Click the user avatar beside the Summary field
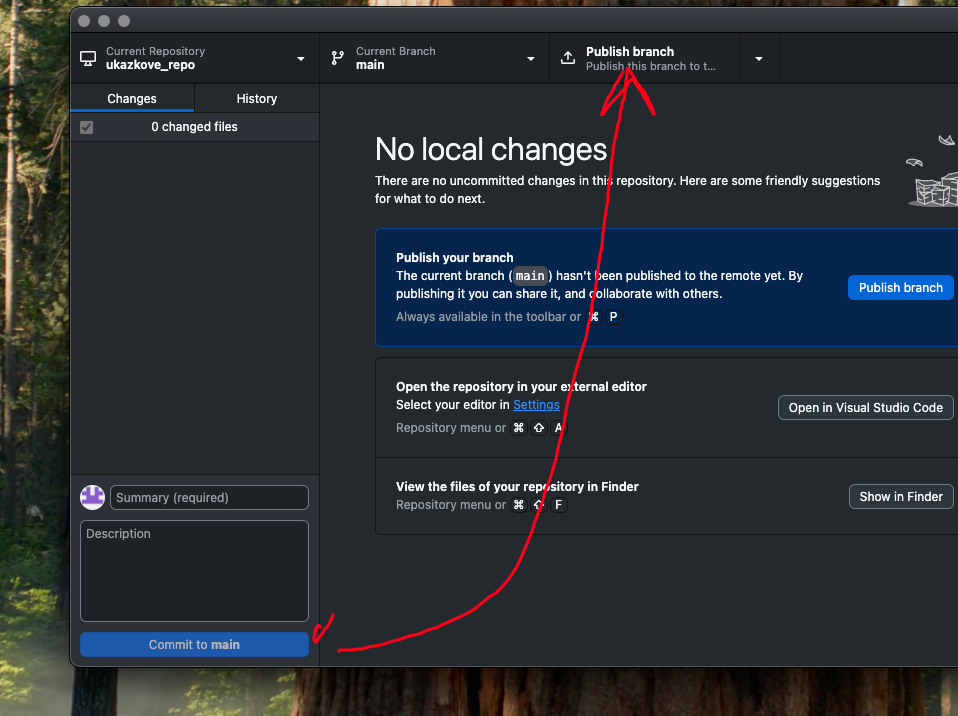Screen dimensions: 958x716 (92, 497)
